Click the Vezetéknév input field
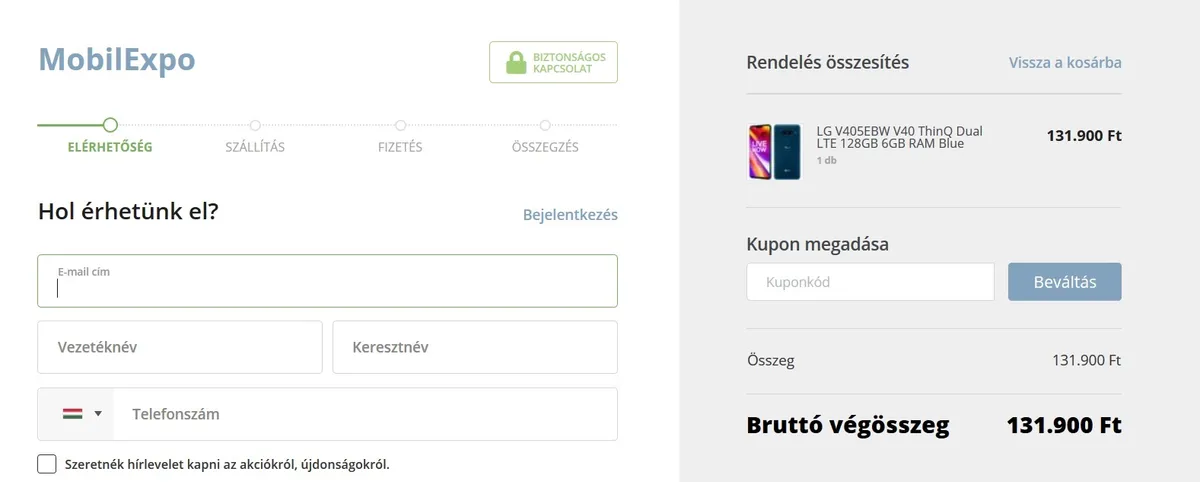The height and width of the screenshot is (482, 1200). [x=180, y=347]
